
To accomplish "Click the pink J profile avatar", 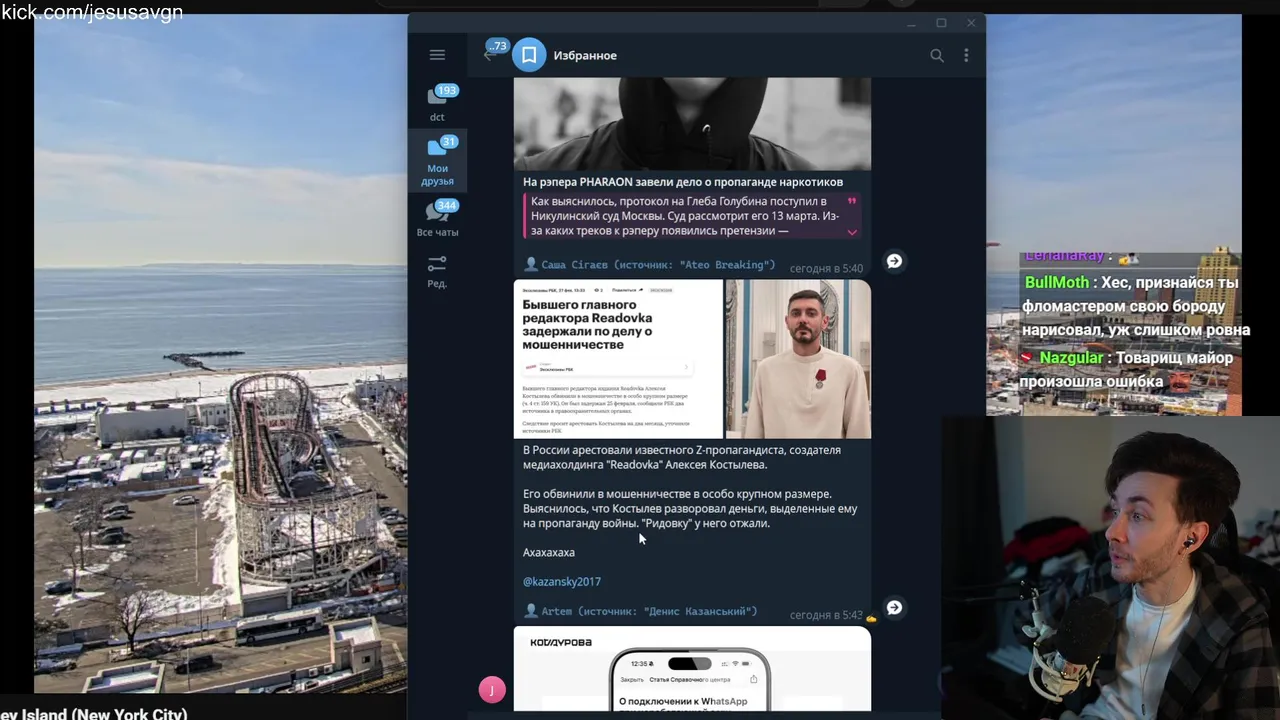I will (492, 690).
